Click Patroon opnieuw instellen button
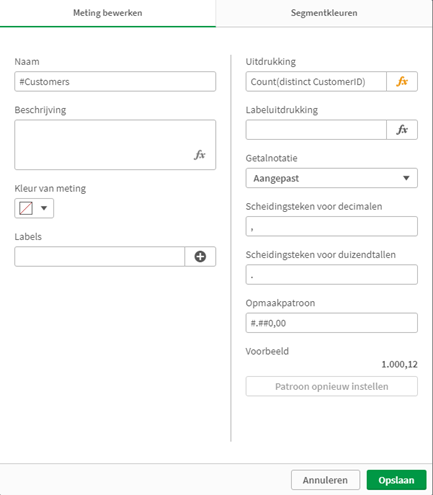The height and width of the screenshot is (495, 433). (x=332, y=386)
